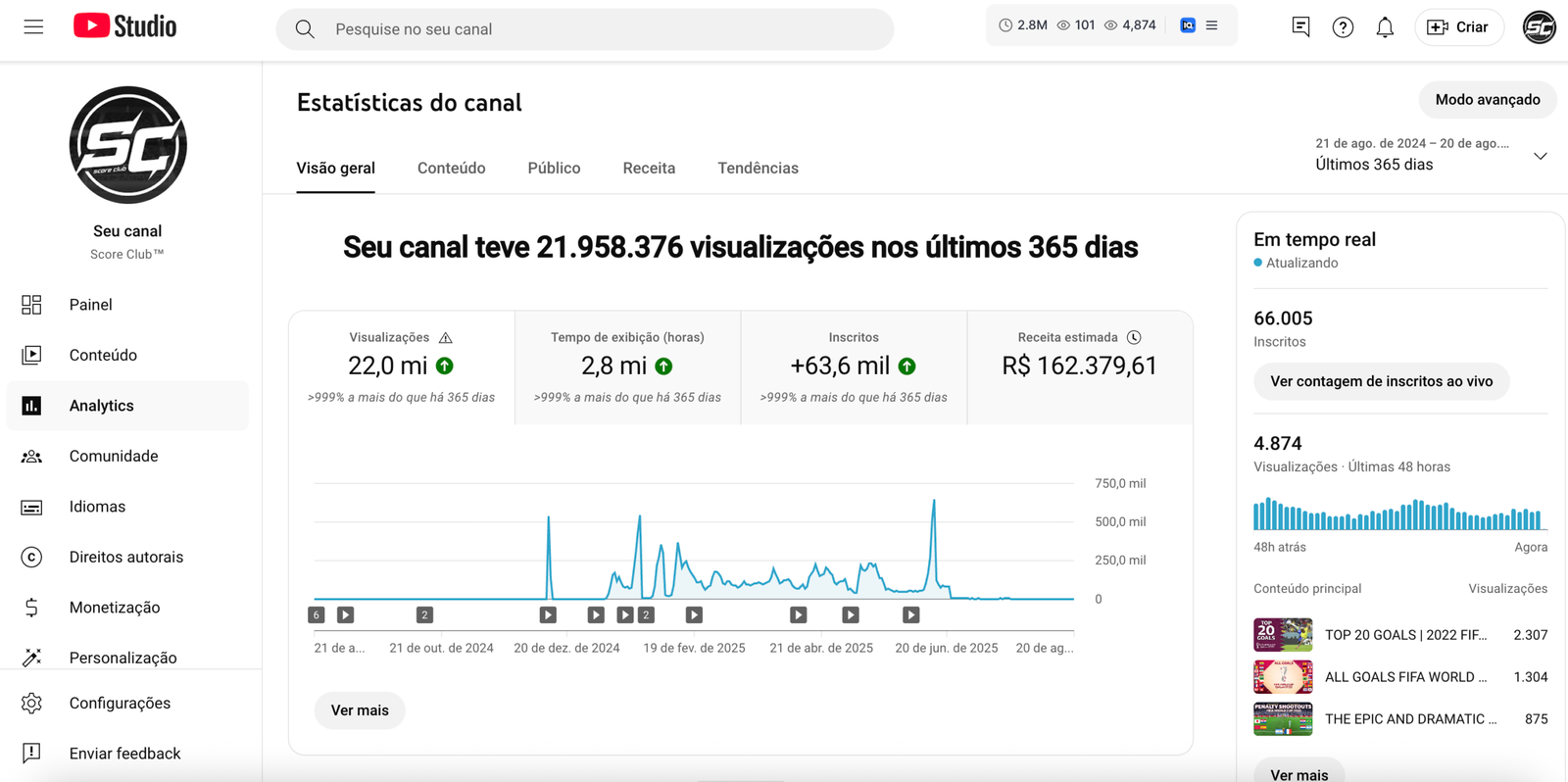Click the video marker near 20 de jun. de 2025
The height and width of the screenshot is (782, 1568).
(911, 615)
